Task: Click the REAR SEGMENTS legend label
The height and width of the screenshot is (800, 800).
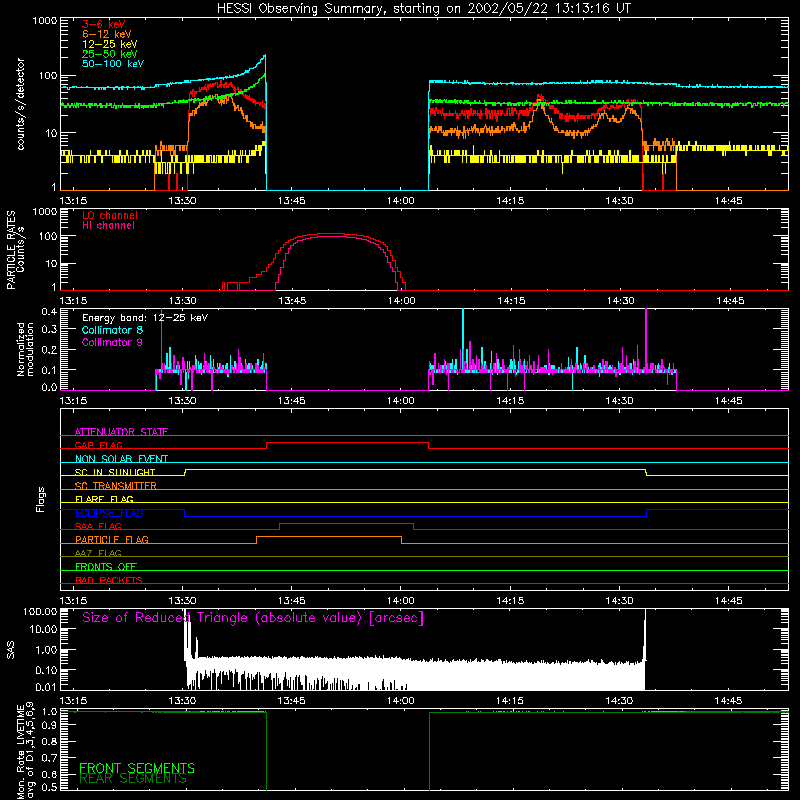Action: pos(133,778)
